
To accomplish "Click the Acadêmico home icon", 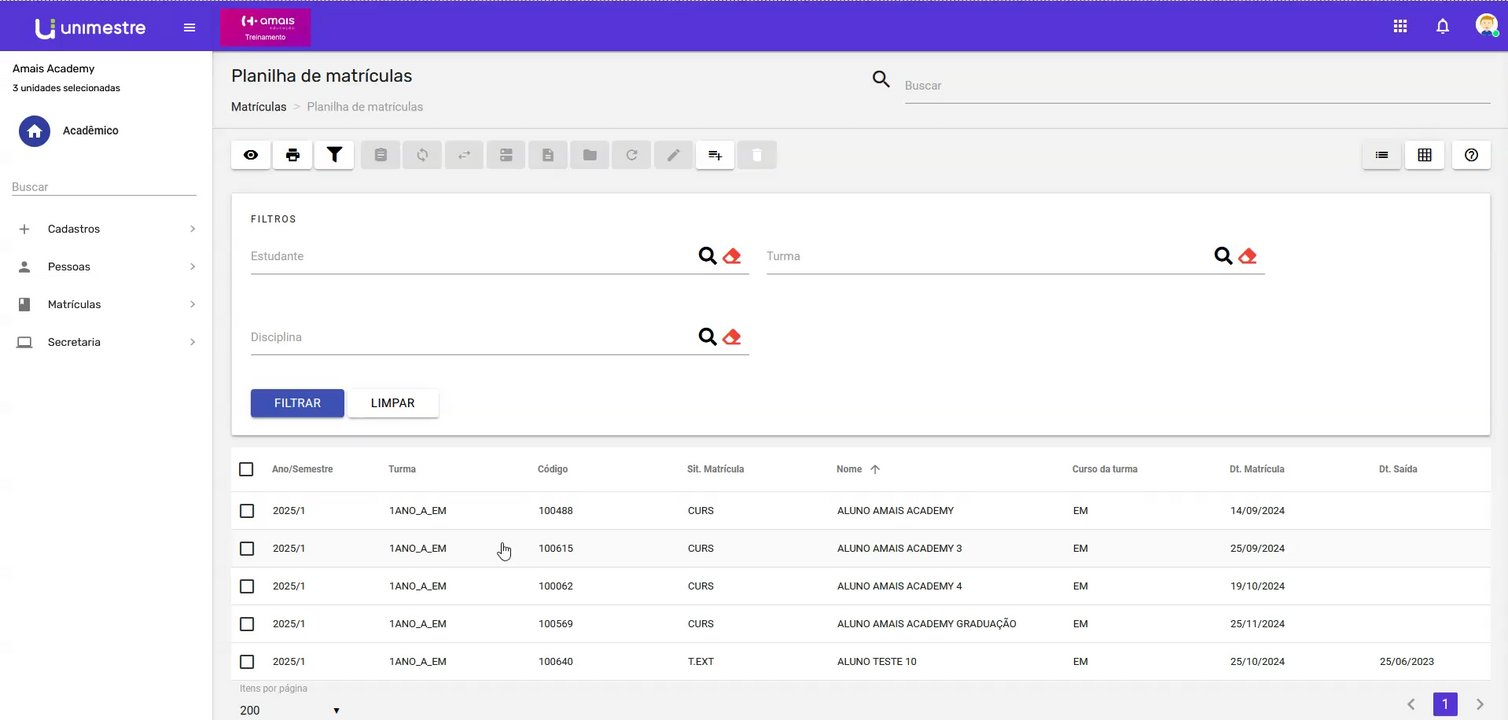I will [35, 131].
